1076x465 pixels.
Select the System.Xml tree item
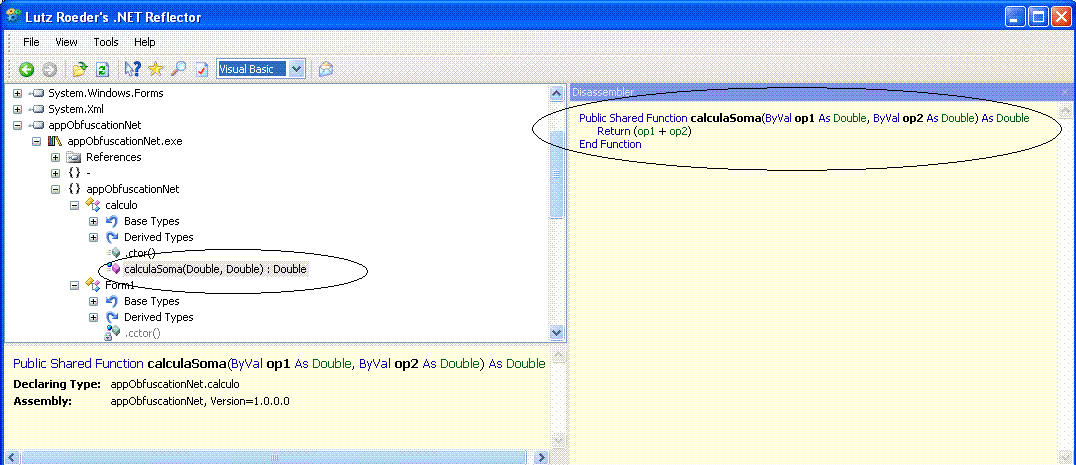pyautogui.click(x=76, y=109)
